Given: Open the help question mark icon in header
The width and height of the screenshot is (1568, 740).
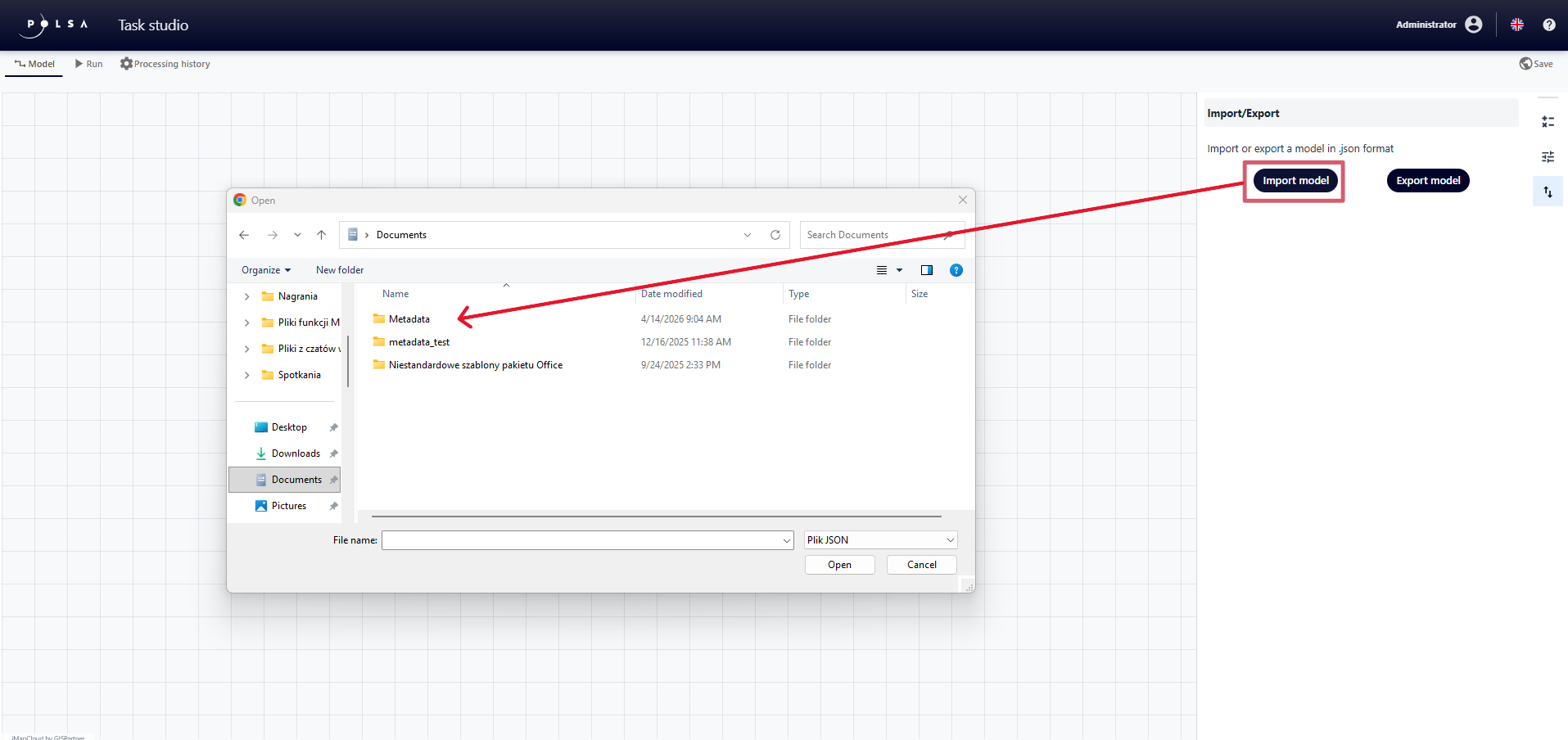Looking at the screenshot, I should coord(1548,25).
